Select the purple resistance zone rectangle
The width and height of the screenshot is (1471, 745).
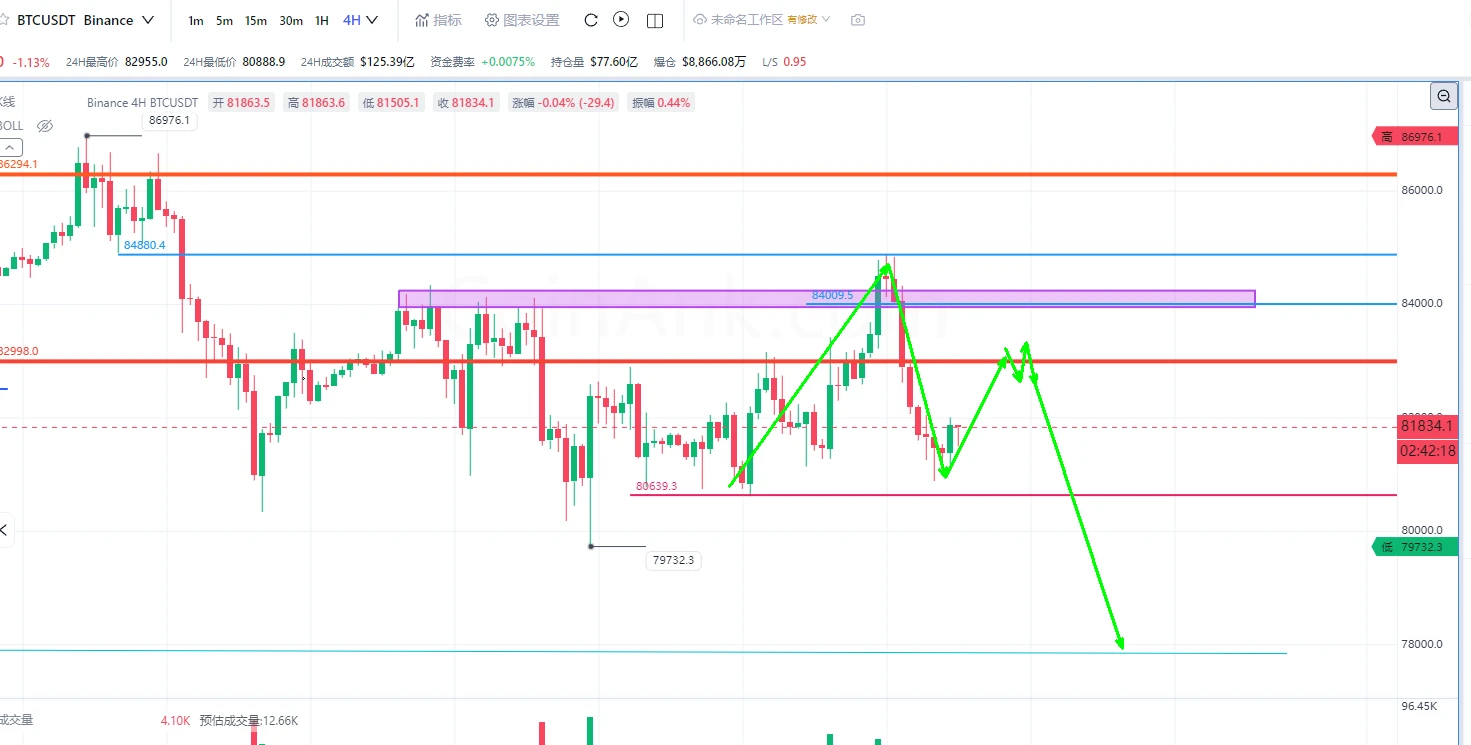[x=826, y=298]
